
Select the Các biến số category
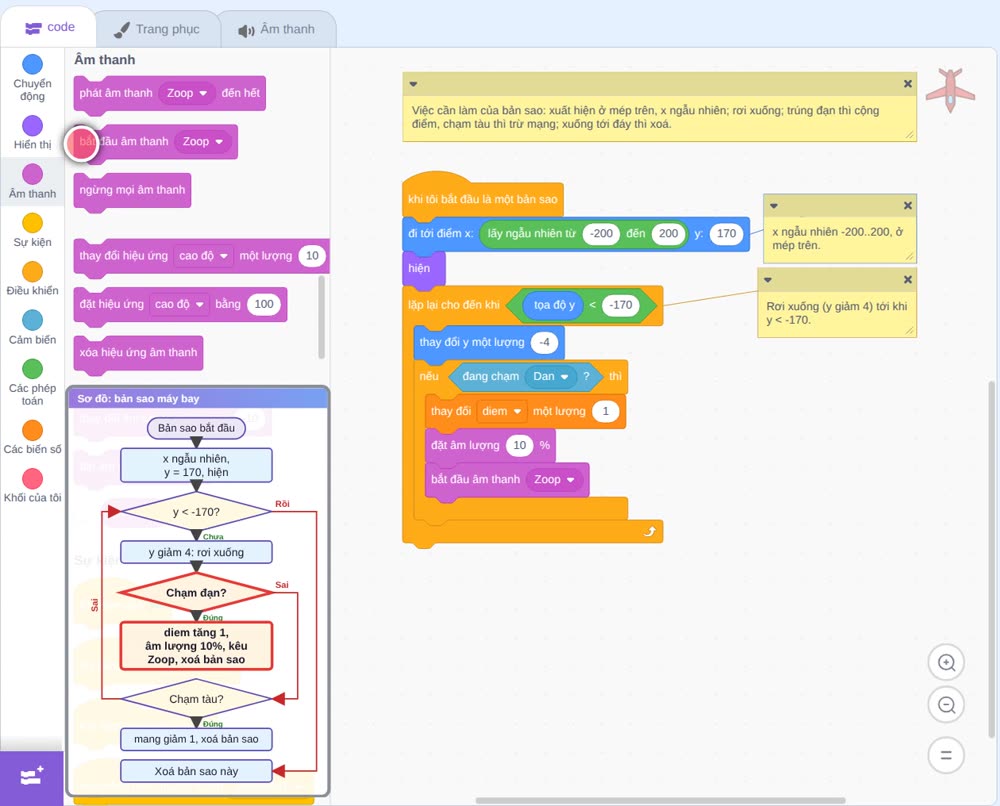[32, 437]
